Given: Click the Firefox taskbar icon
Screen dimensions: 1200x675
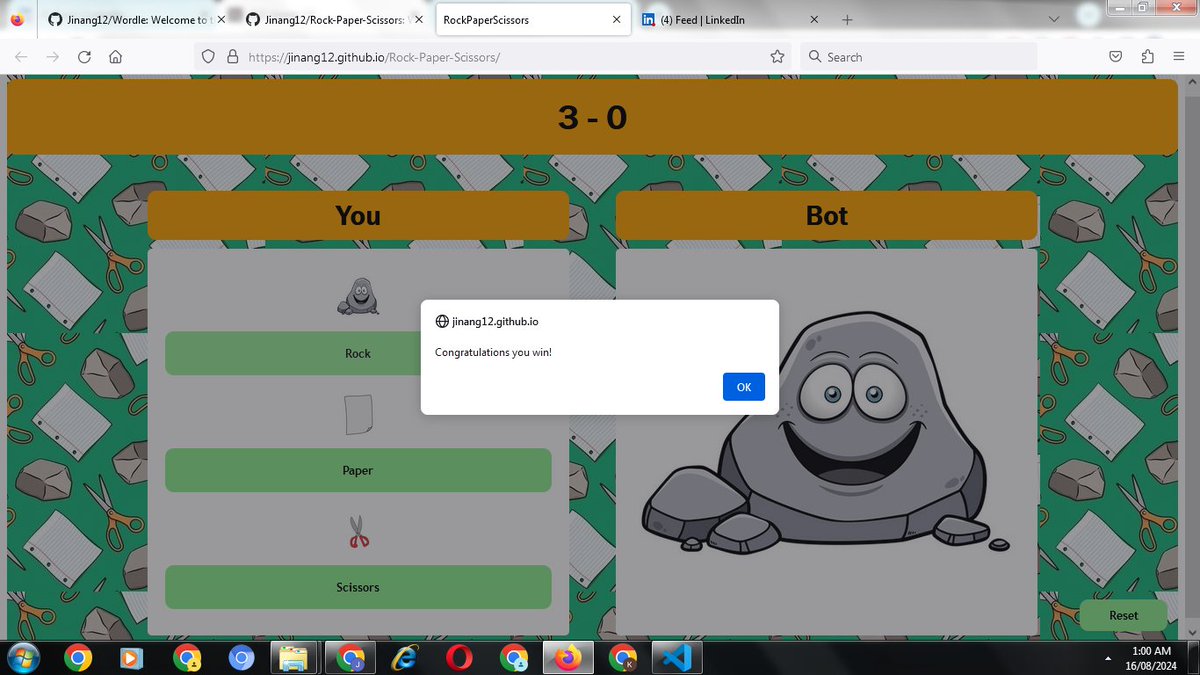Looking at the screenshot, I should tap(568, 658).
